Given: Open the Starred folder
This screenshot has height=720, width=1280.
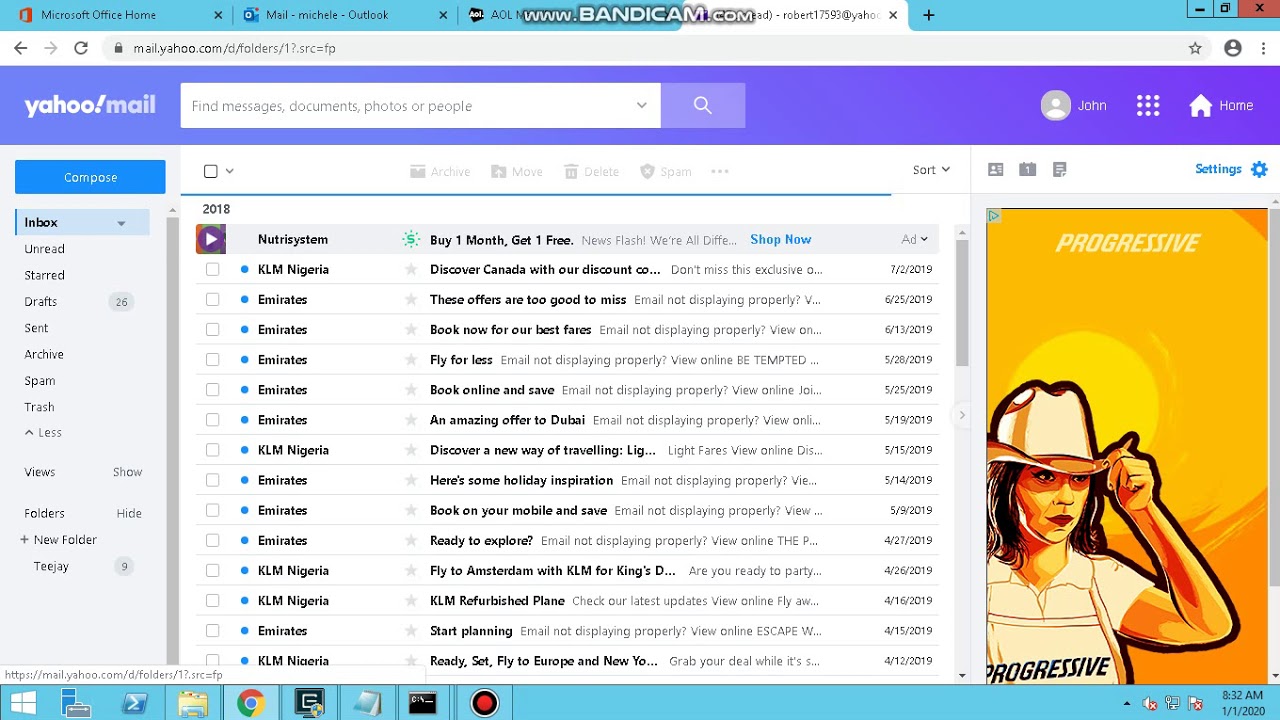Looking at the screenshot, I should click(45, 275).
